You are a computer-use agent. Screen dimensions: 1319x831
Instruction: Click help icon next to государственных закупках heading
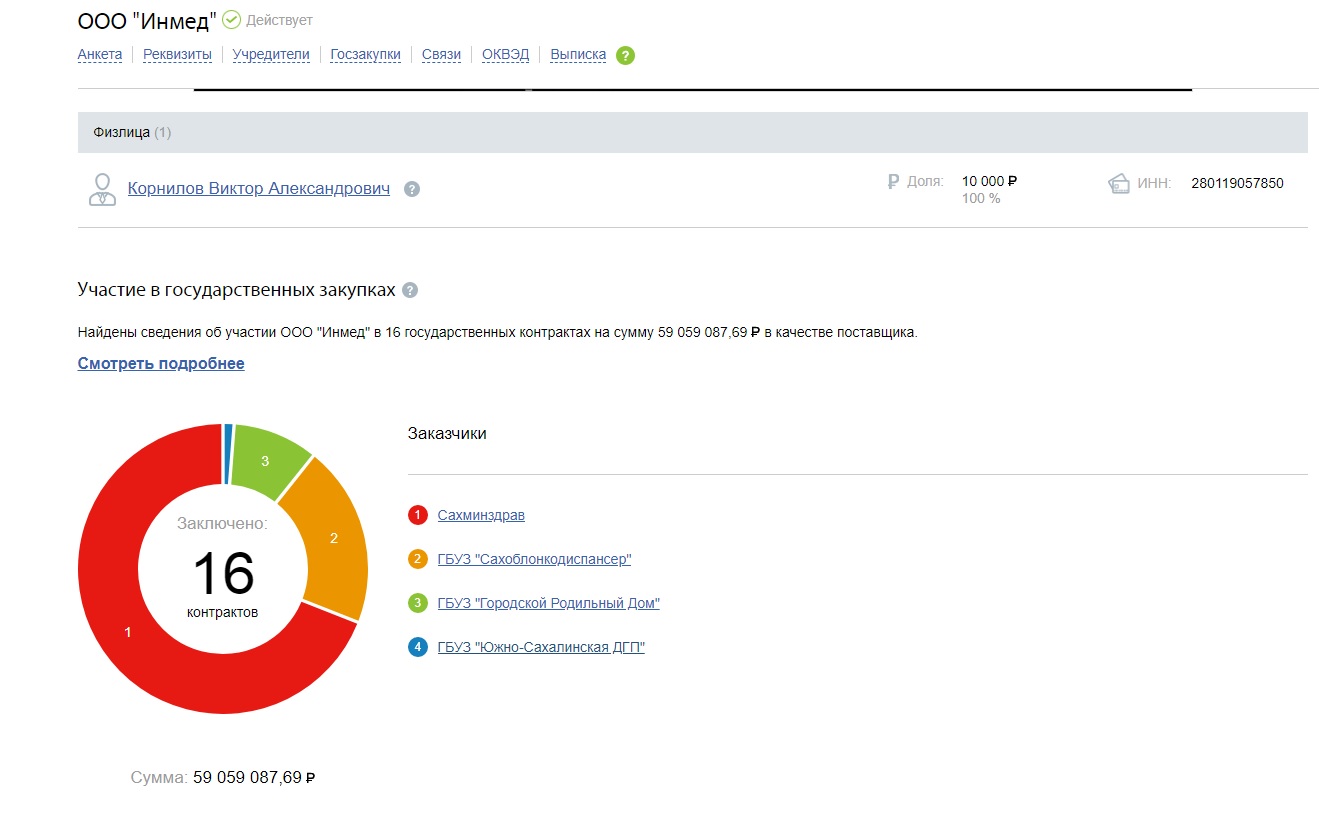(x=410, y=290)
